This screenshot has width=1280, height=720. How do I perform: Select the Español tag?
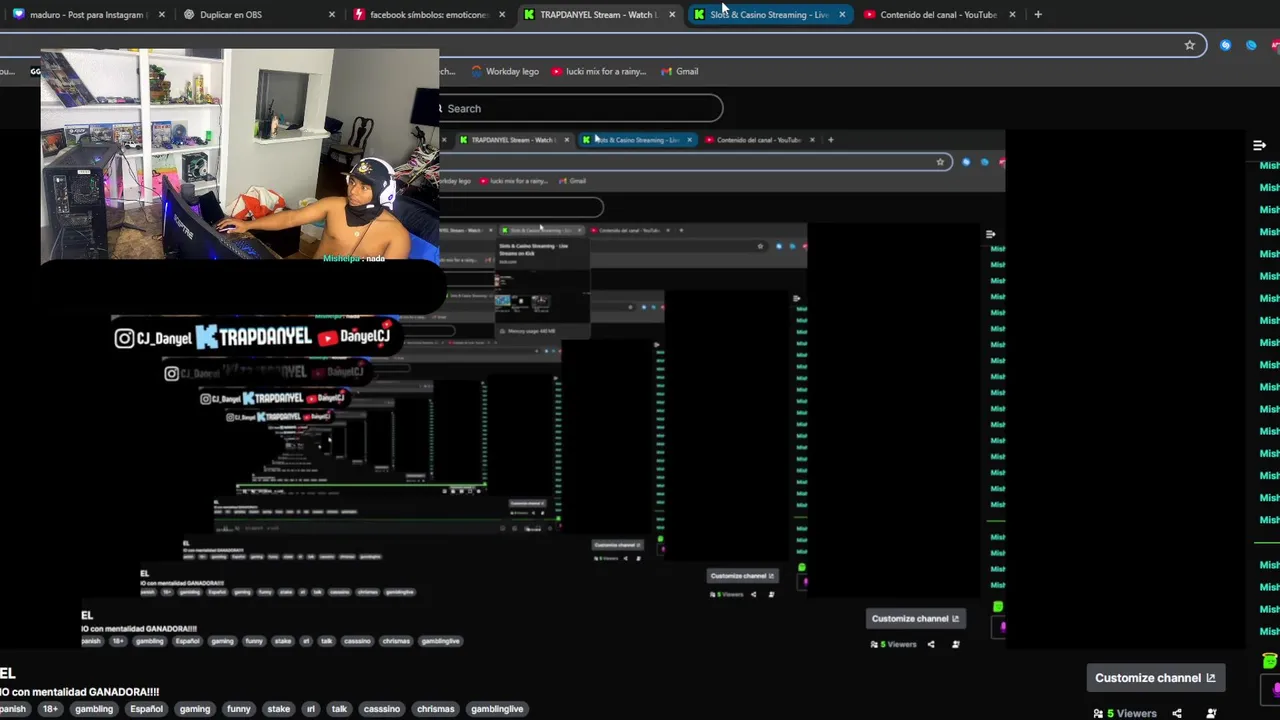(146, 709)
